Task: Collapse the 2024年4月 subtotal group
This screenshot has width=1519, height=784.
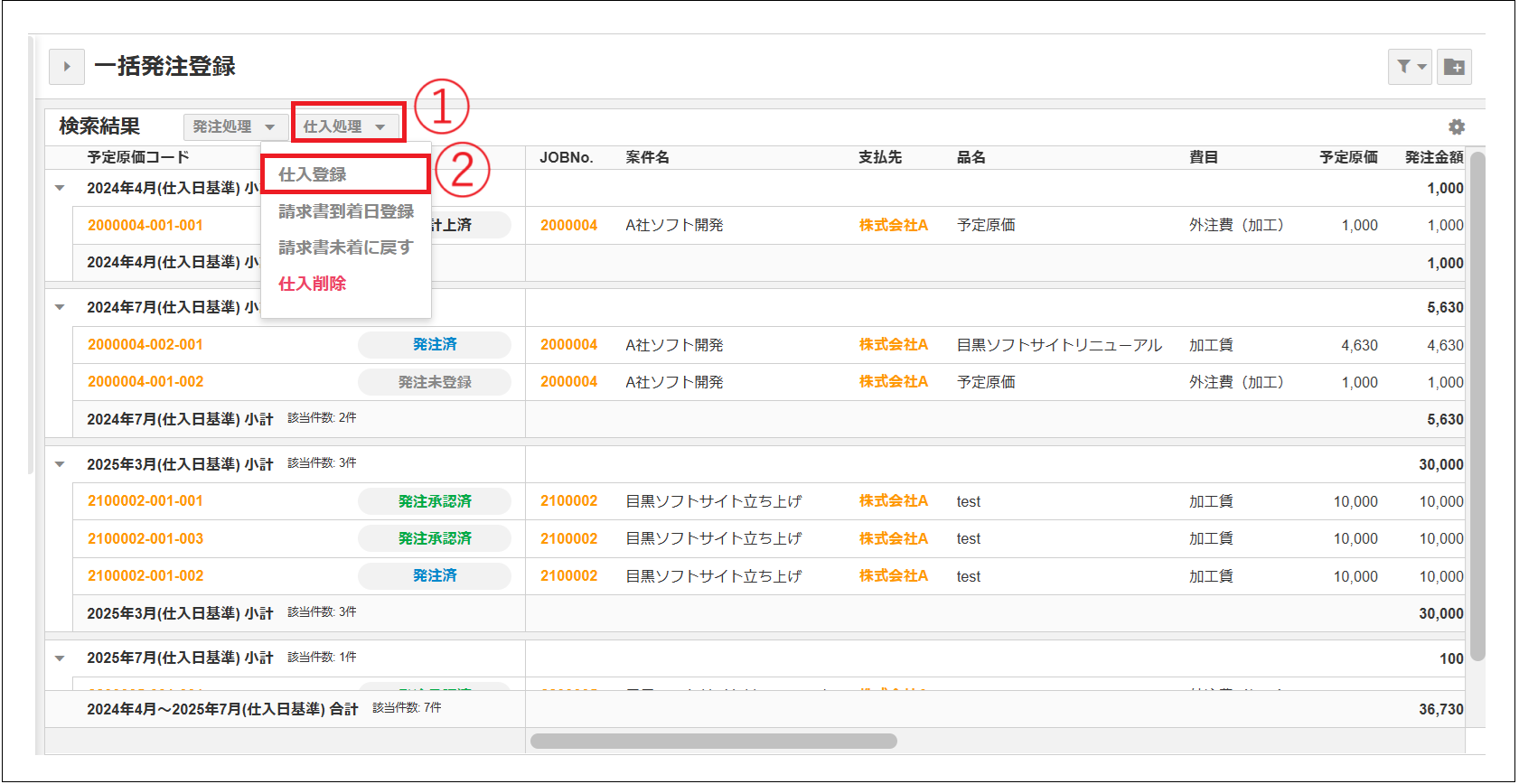Action: (60, 188)
